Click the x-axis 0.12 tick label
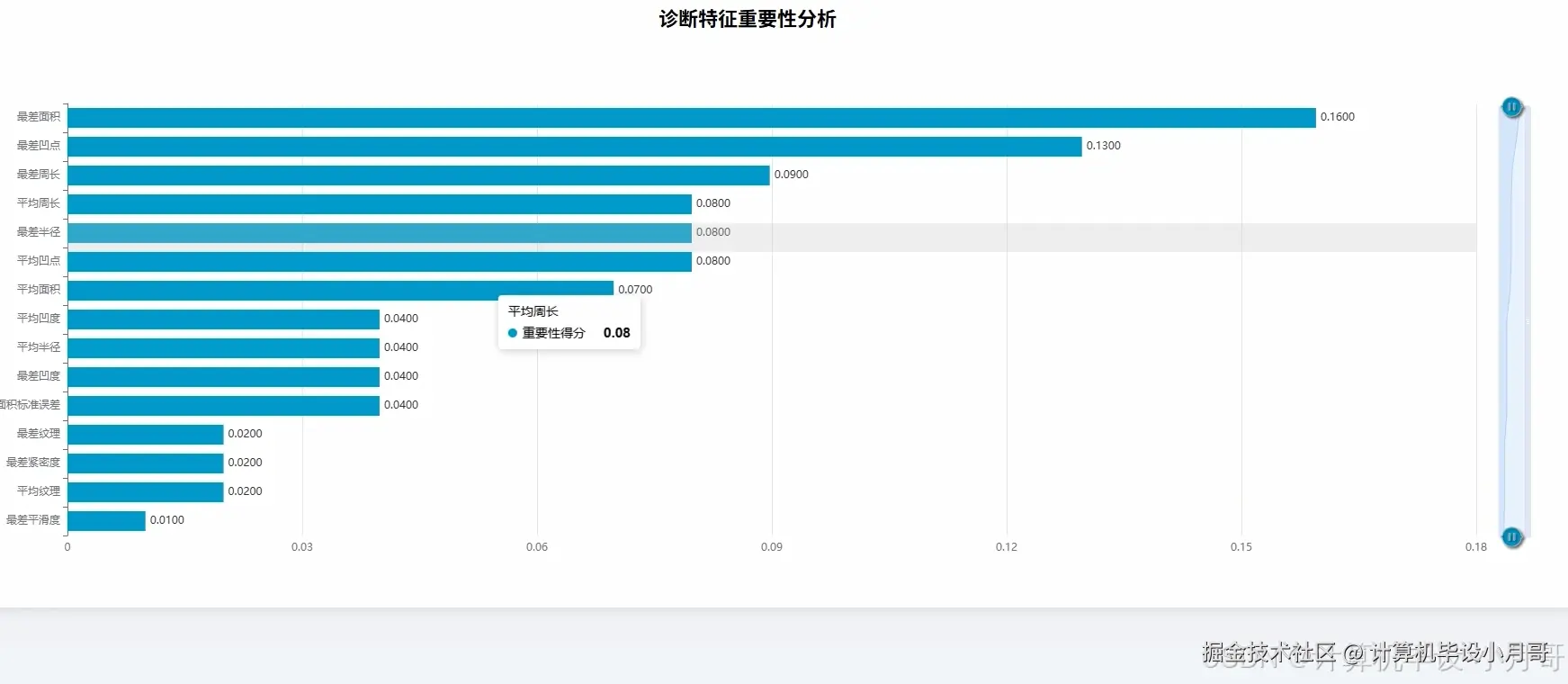The height and width of the screenshot is (684, 1568). click(x=1007, y=547)
